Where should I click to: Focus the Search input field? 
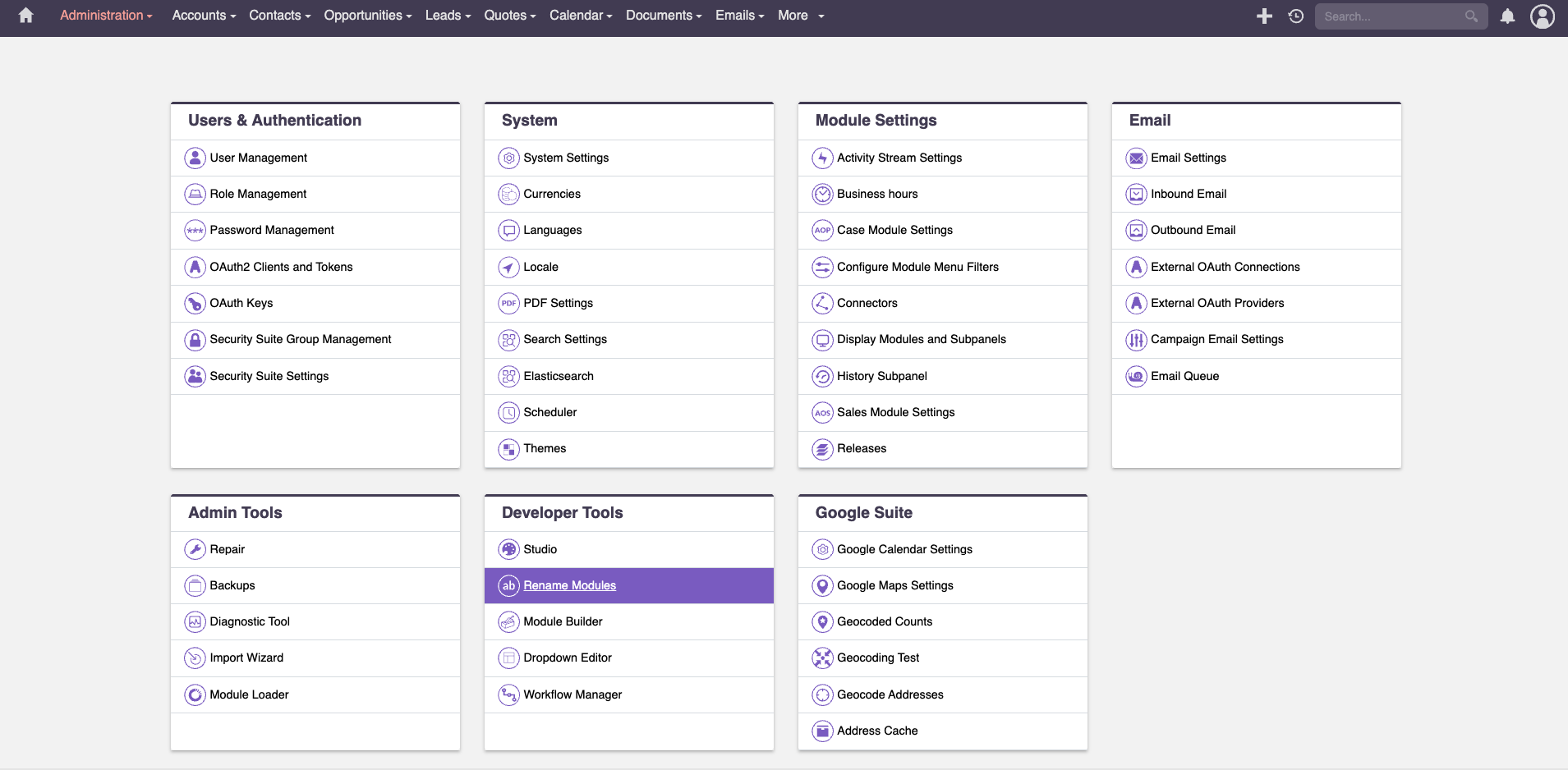pyautogui.click(x=1390, y=16)
